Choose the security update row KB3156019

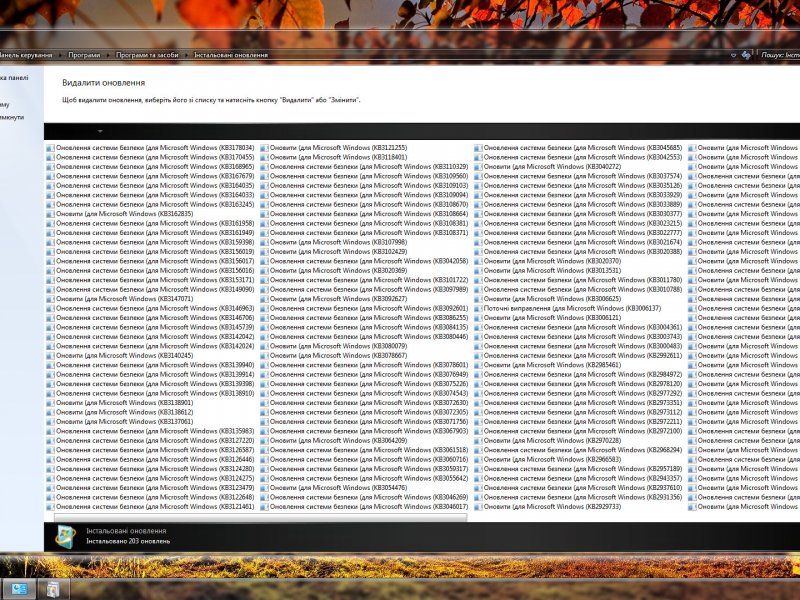(150, 252)
